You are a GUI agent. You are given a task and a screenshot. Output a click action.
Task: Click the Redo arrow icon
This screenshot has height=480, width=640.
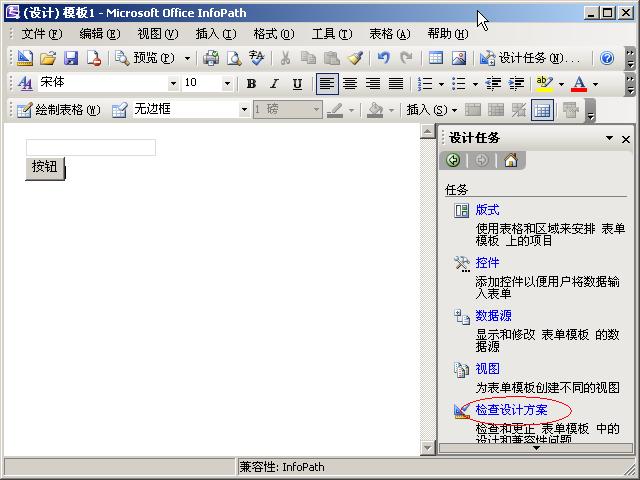coord(406,58)
